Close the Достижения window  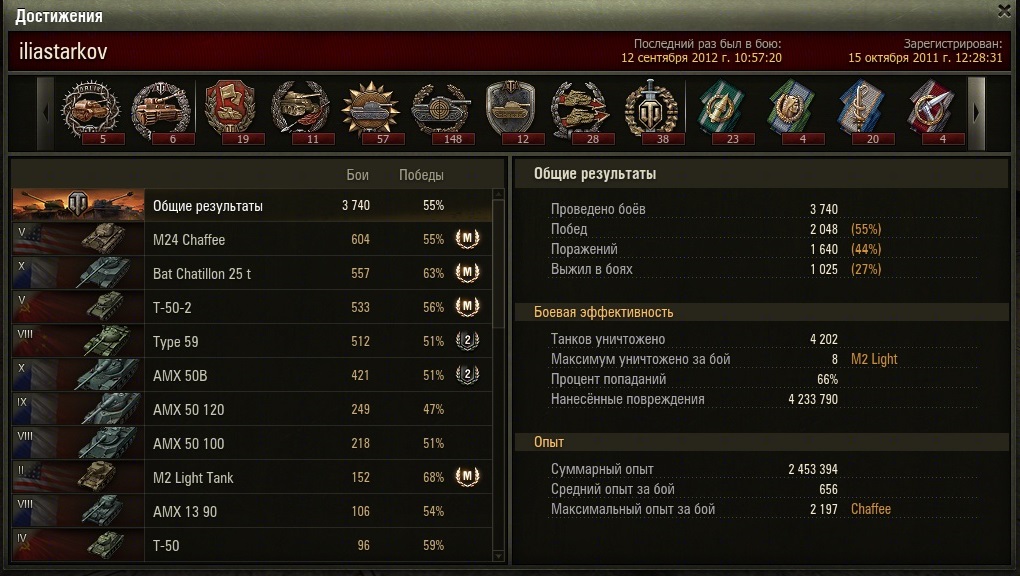1003,11
